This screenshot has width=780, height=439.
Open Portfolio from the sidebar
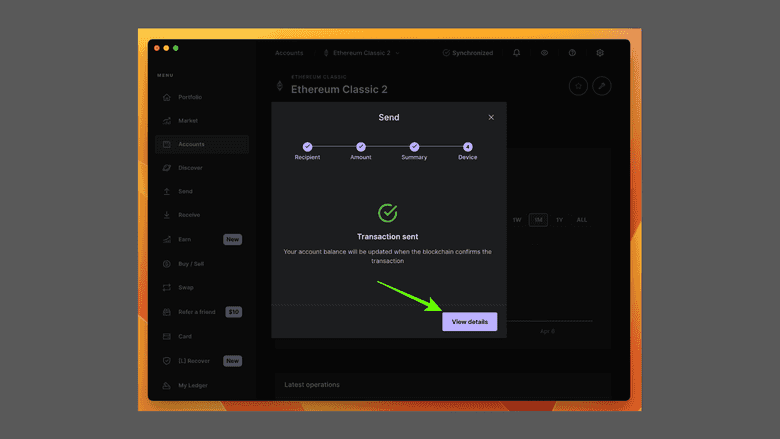coord(189,97)
